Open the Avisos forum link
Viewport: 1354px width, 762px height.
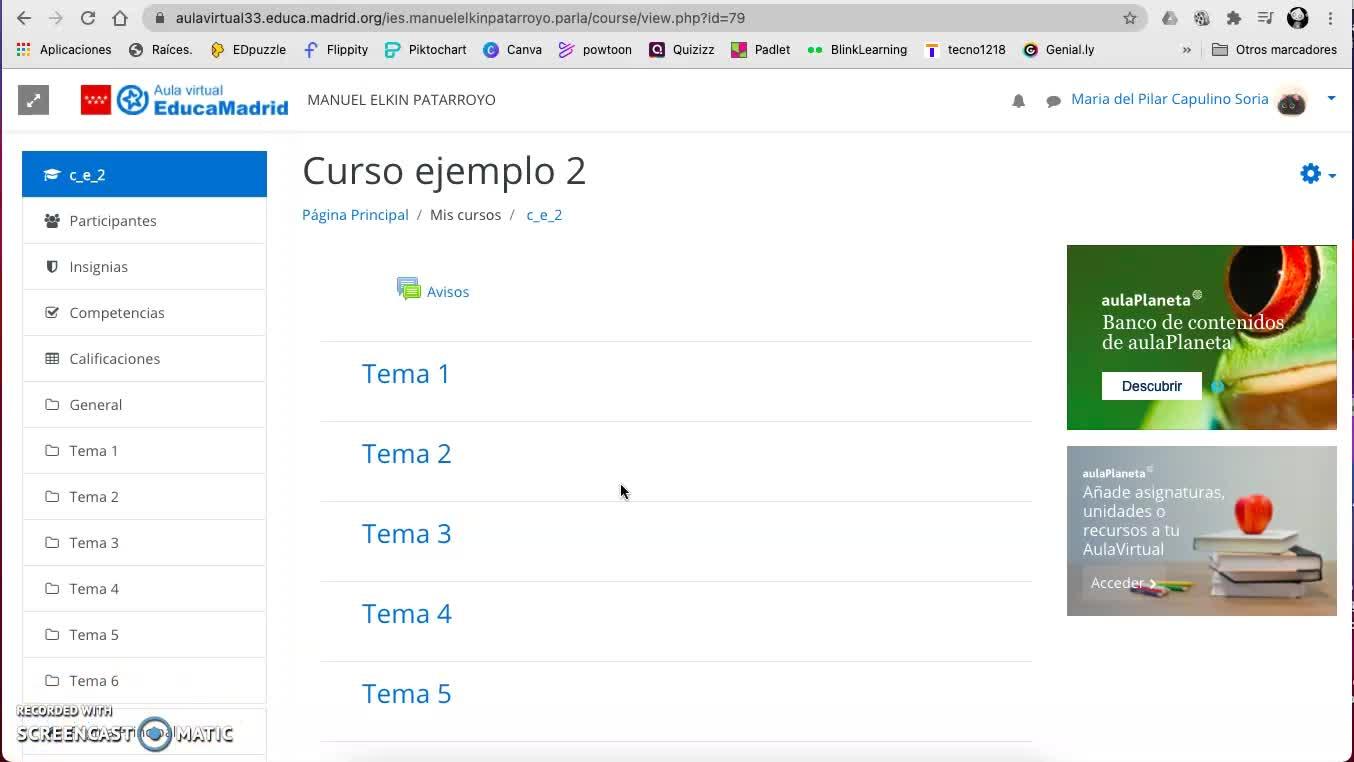[448, 292]
